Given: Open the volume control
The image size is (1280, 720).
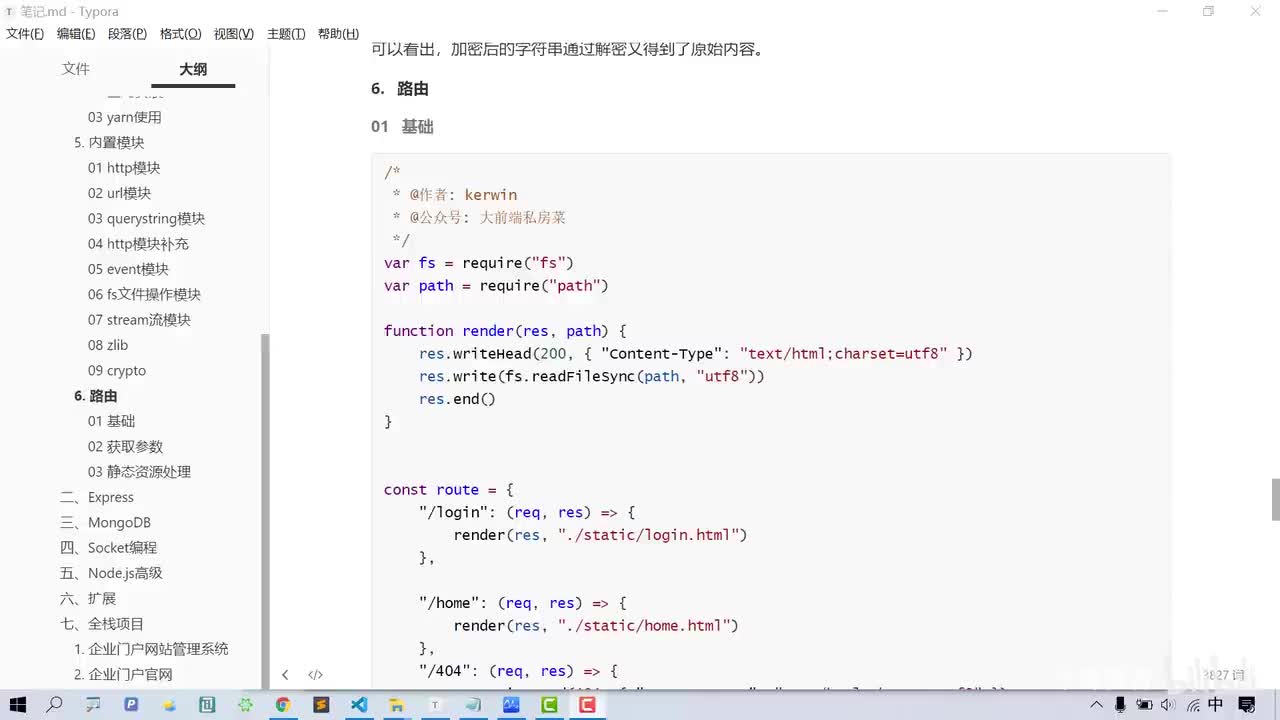Looking at the screenshot, I should tap(1167, 705).
